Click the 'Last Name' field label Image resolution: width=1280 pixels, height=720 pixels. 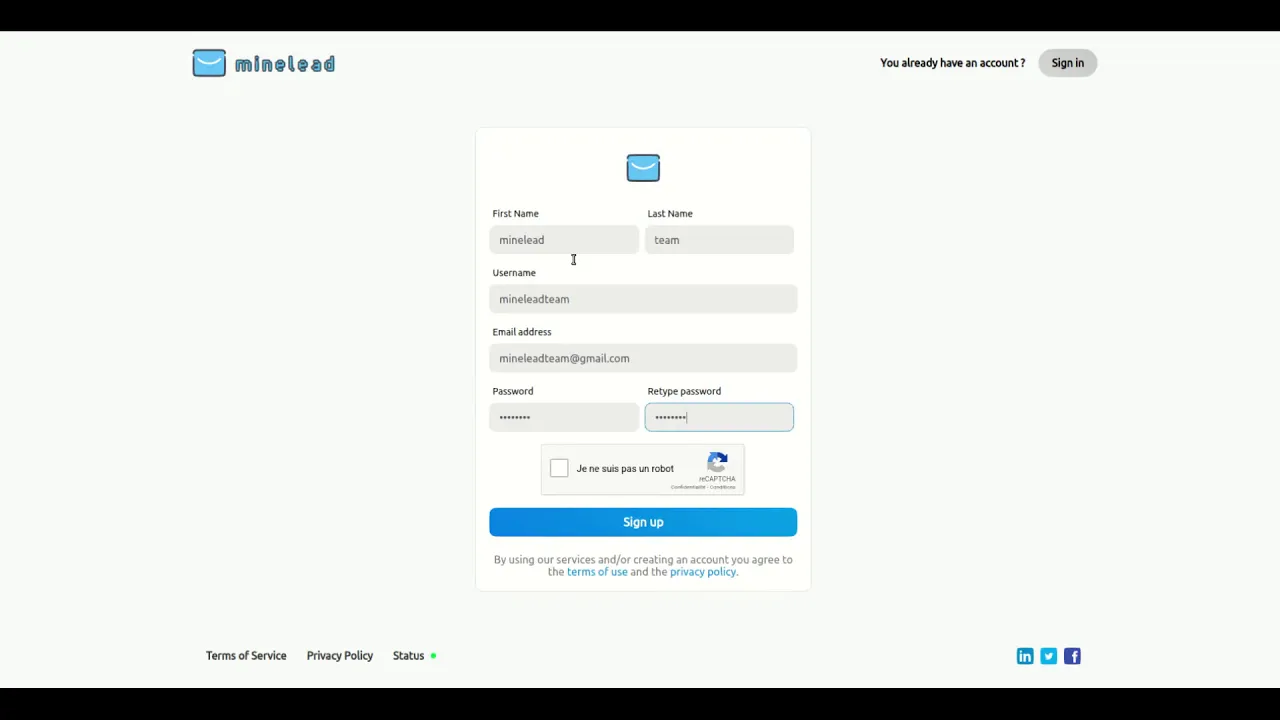(670, 214)
